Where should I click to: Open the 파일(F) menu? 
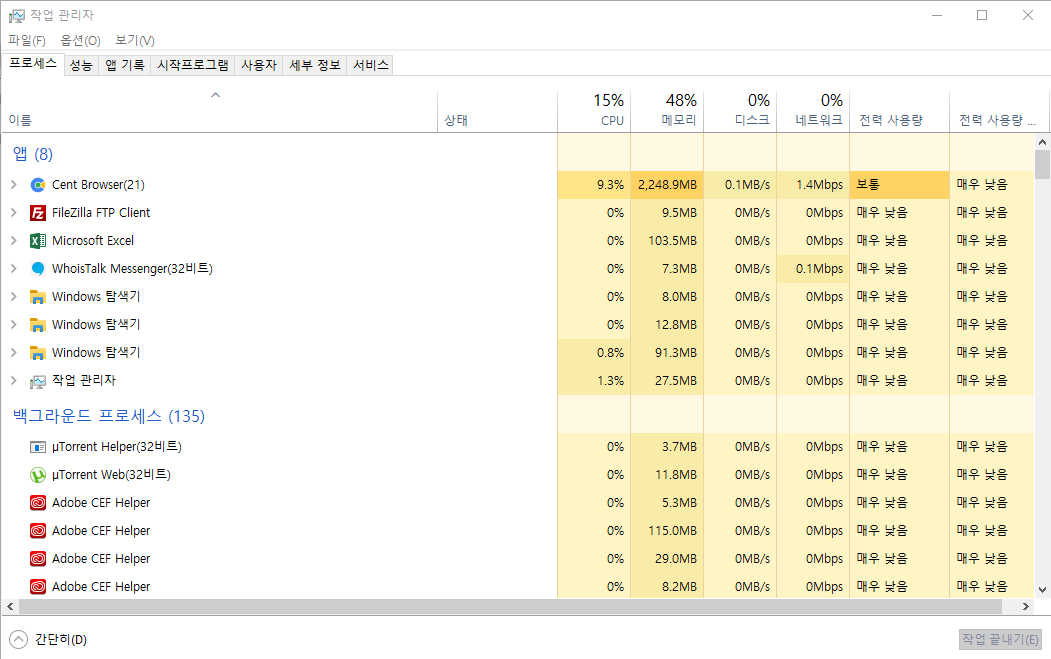click(x=27, y=41)
